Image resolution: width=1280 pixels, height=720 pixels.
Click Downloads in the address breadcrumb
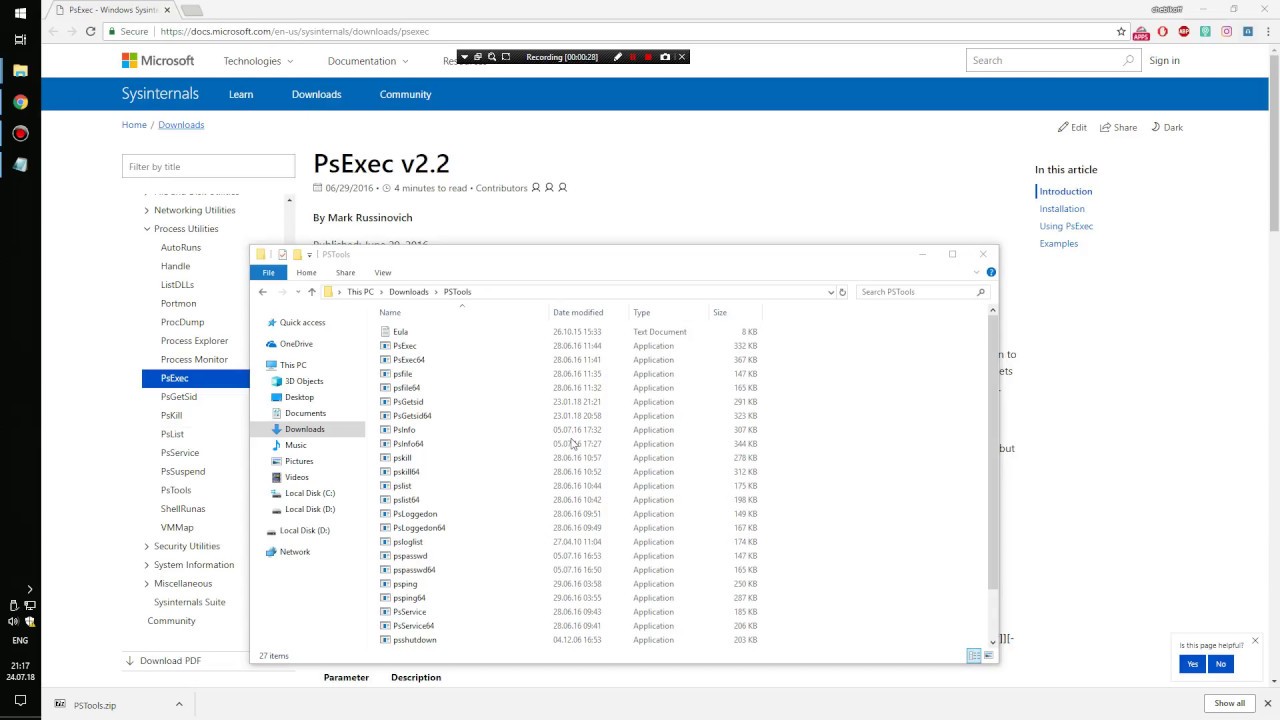click(x=409, y=292)
